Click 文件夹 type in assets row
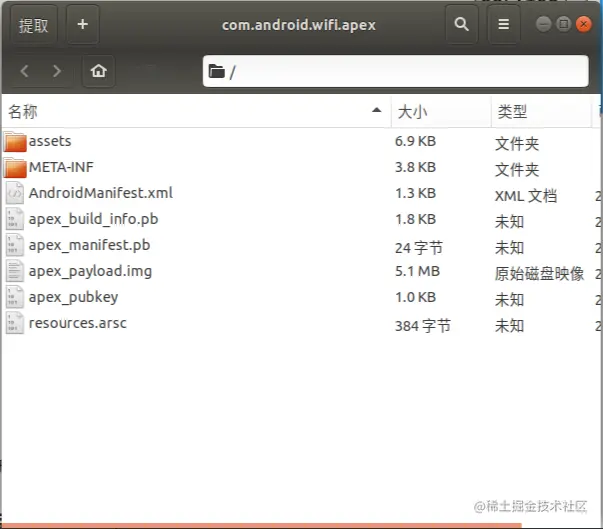603x529 pixels. click(517, 144)
